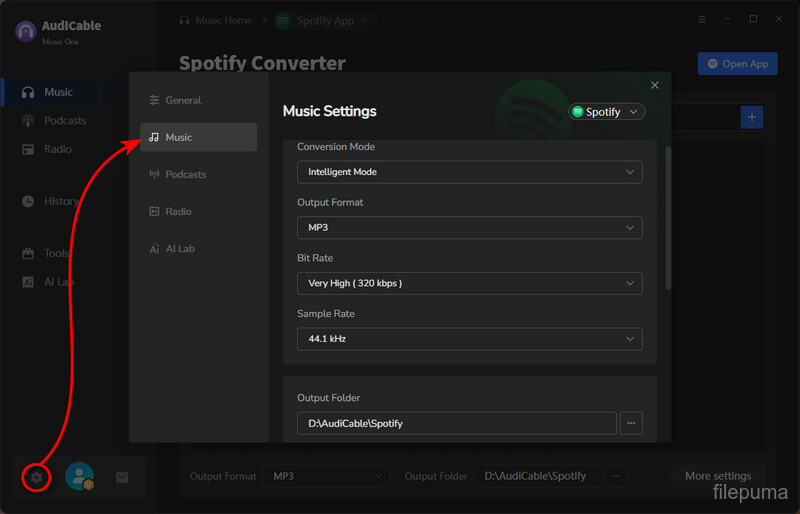
Task: Expand the Conversion Mode dropdown
Action: pyautogui.click(x=469, y=172)
